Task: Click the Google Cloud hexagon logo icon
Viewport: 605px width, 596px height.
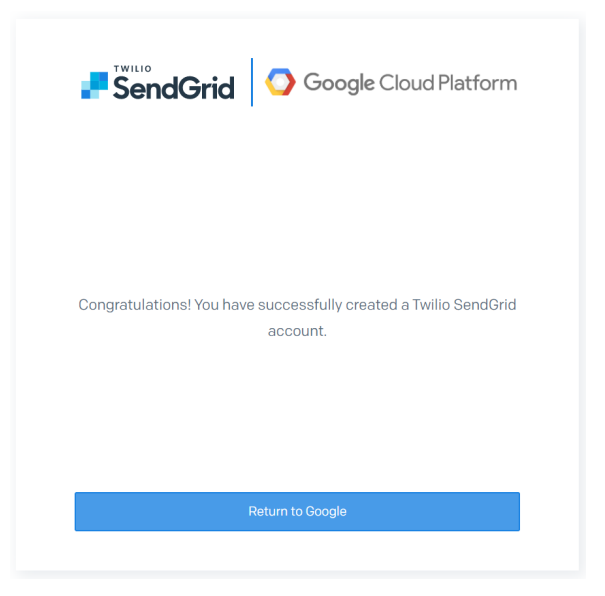Action: coord(280,82)
